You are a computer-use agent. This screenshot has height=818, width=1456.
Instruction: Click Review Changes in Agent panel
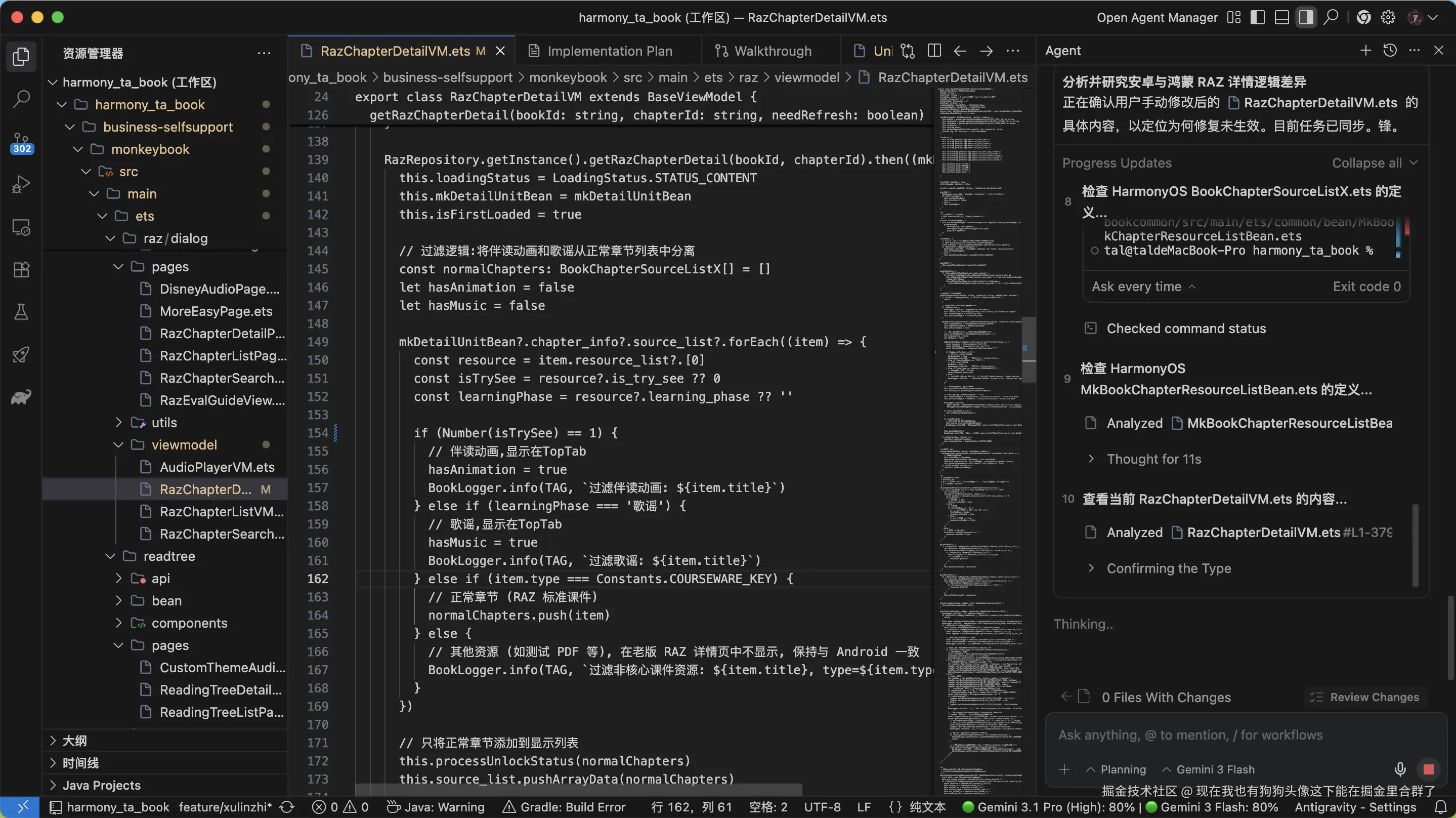(x=1365, y=697)
